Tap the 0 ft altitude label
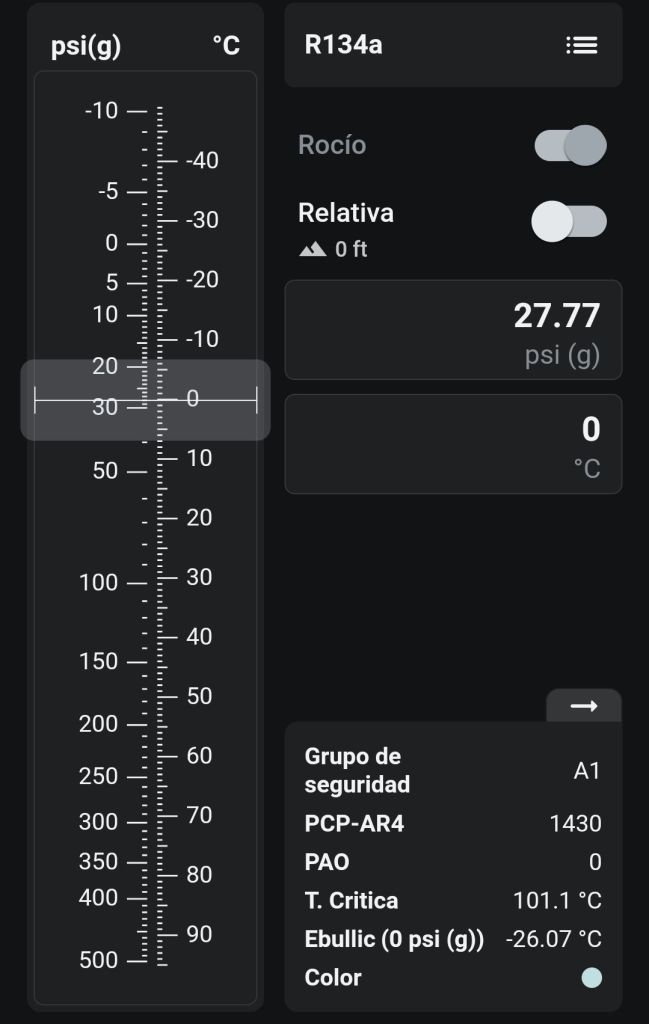This screenshot has width=649, height=1024. [351, 249]
